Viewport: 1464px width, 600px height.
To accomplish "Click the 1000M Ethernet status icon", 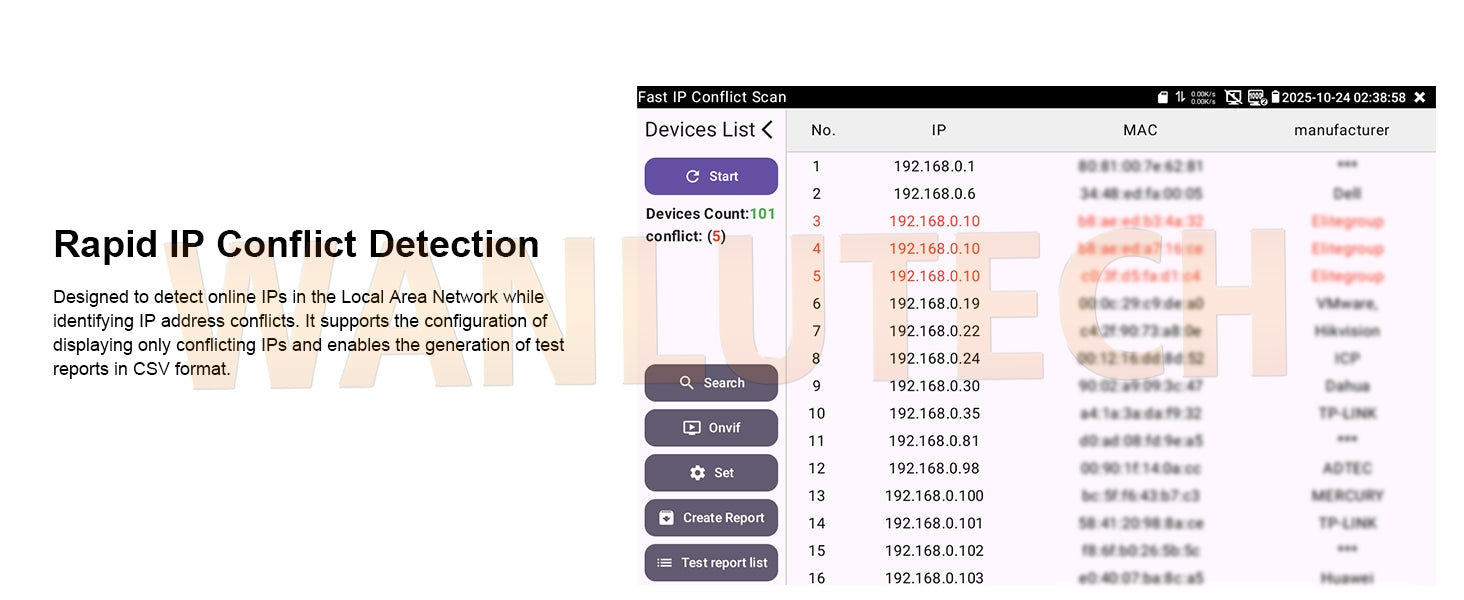I will coord(1254,97).
